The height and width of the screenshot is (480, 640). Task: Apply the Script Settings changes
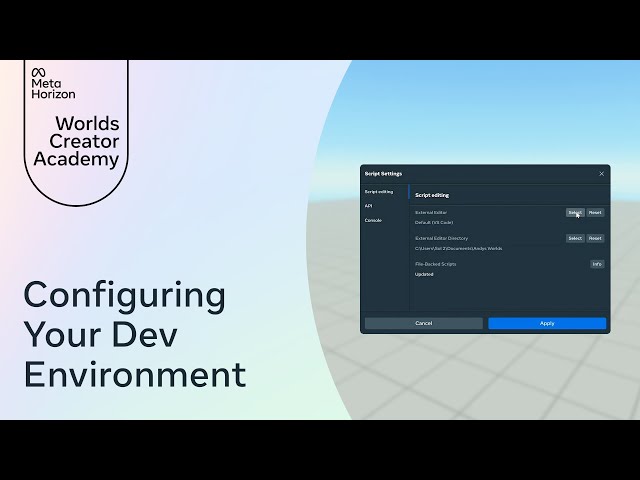click(547, 323)
